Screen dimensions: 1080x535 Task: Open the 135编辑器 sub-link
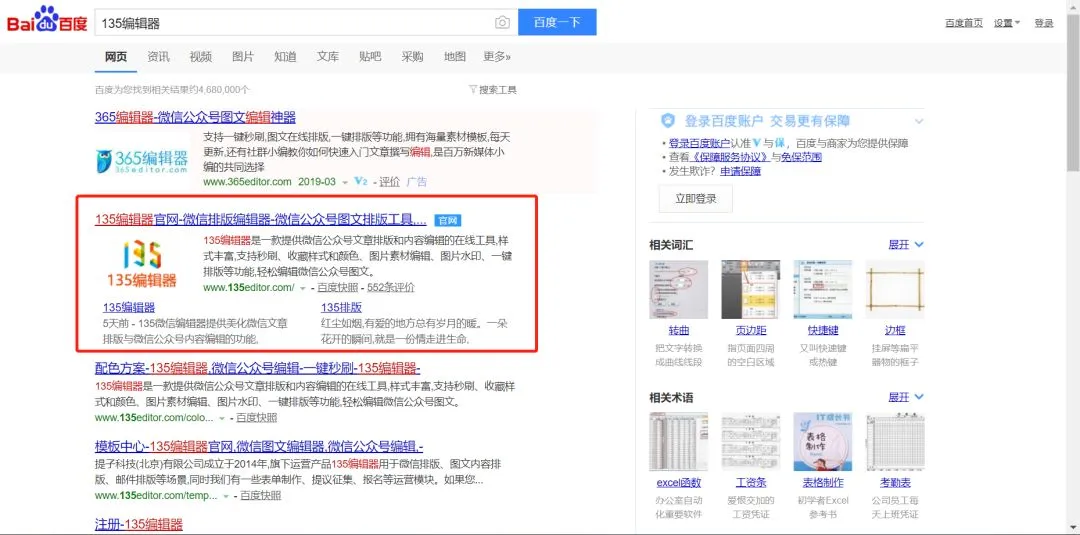(129, 307)
